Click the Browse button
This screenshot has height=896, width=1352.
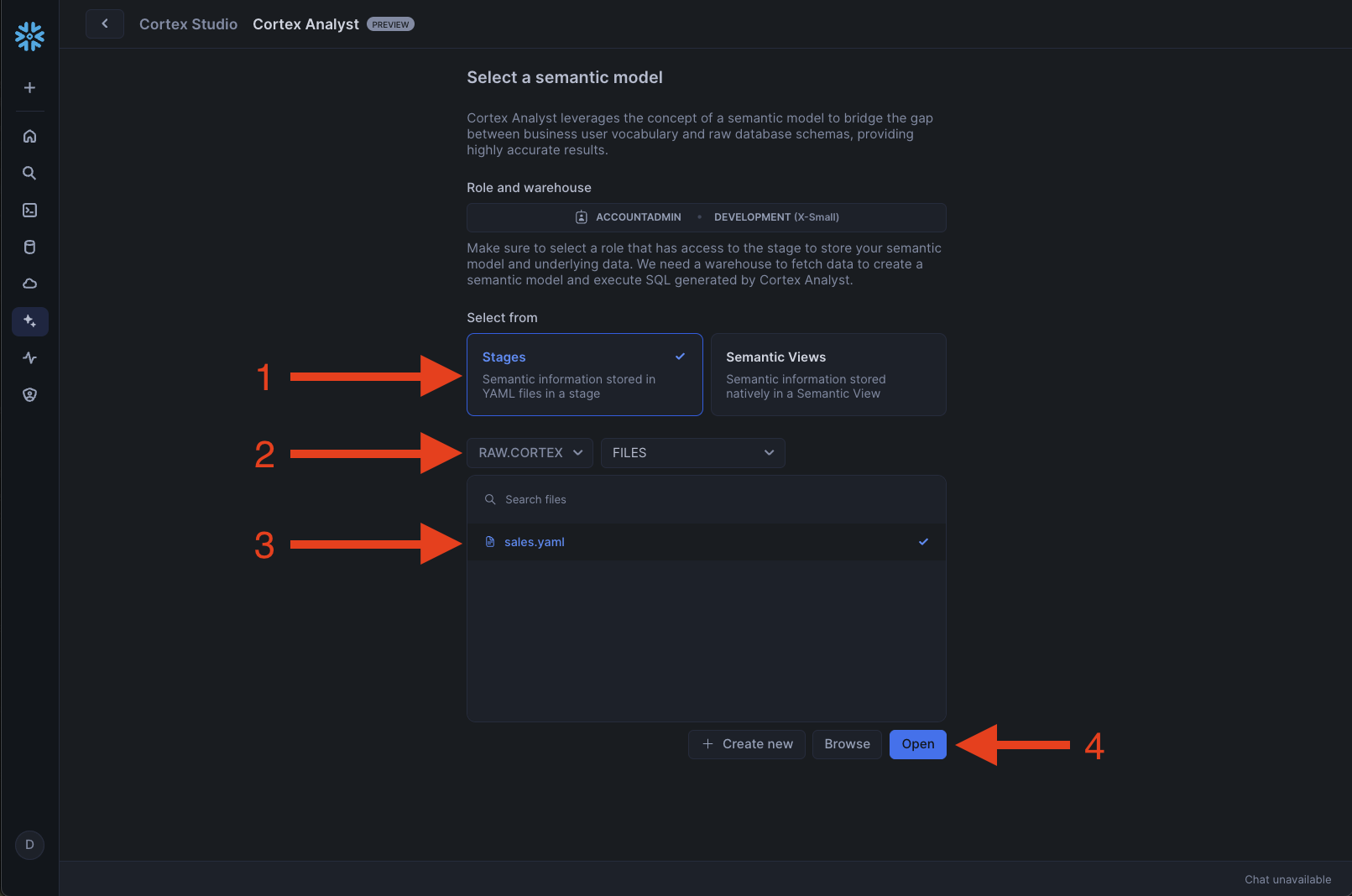[x=847, y=744]
